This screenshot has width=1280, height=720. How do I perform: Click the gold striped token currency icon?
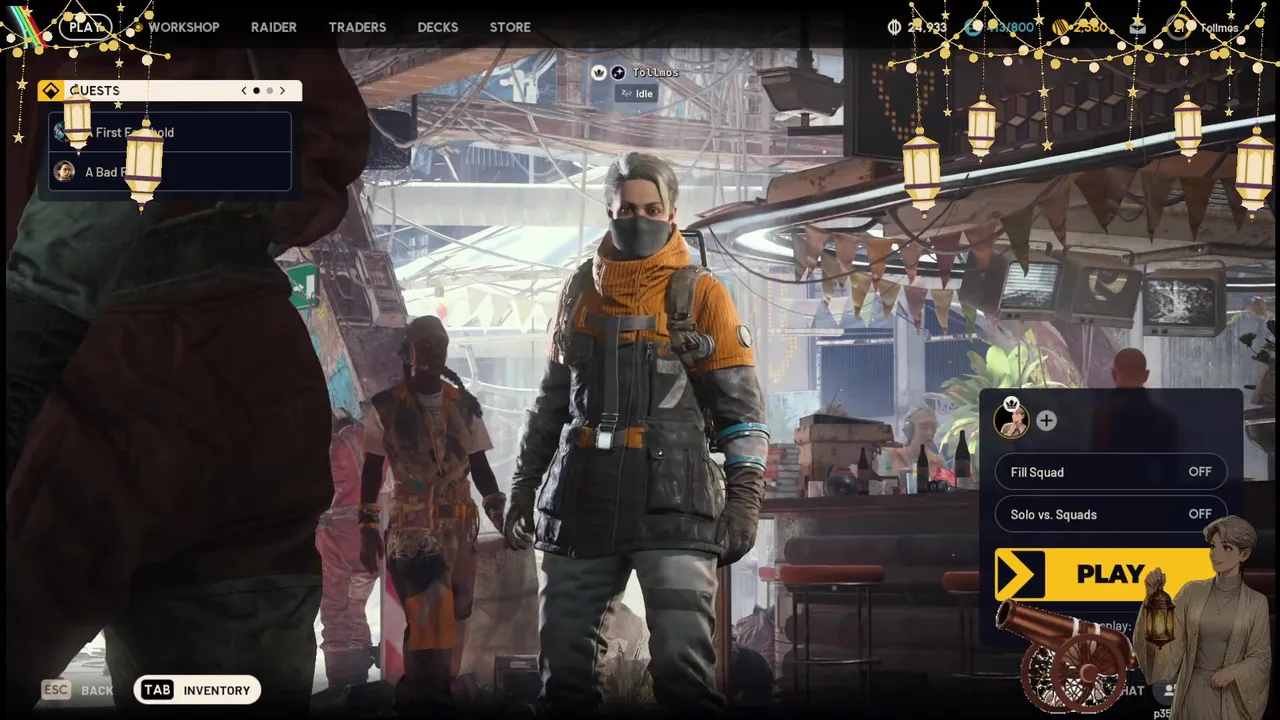[1060, 27]
